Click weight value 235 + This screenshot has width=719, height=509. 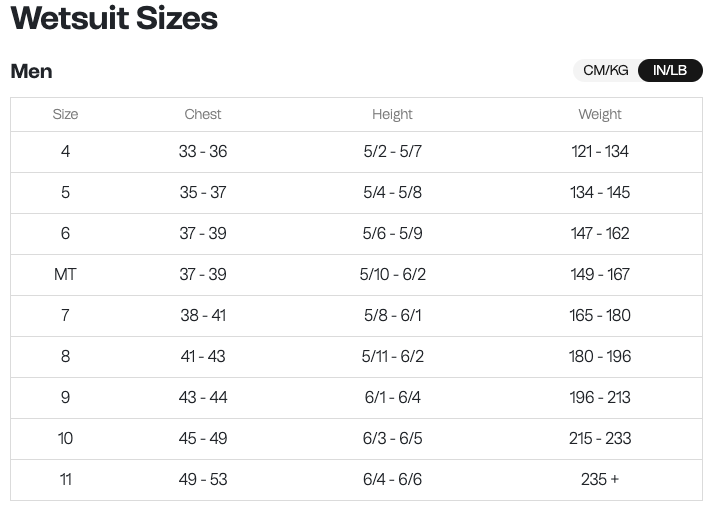pos(600,479)
